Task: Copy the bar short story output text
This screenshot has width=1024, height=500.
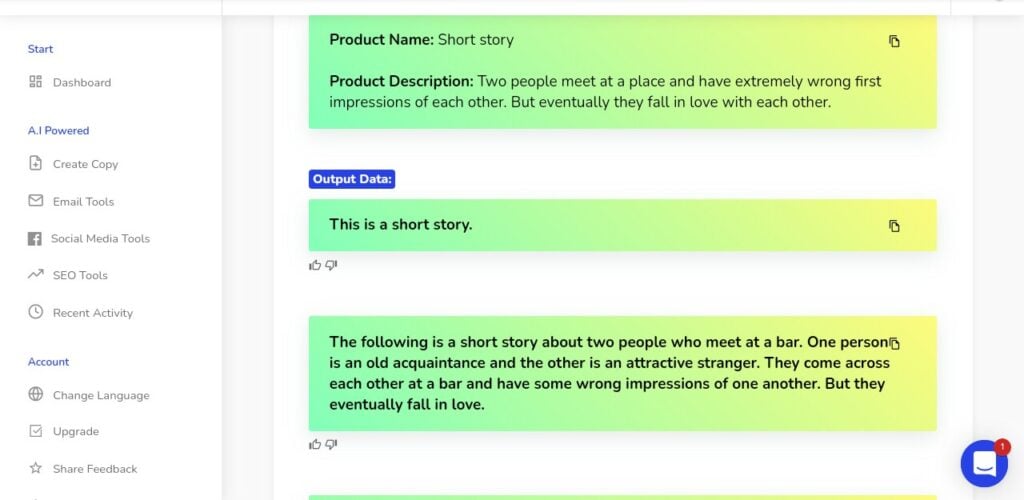Action: [894, 343]
